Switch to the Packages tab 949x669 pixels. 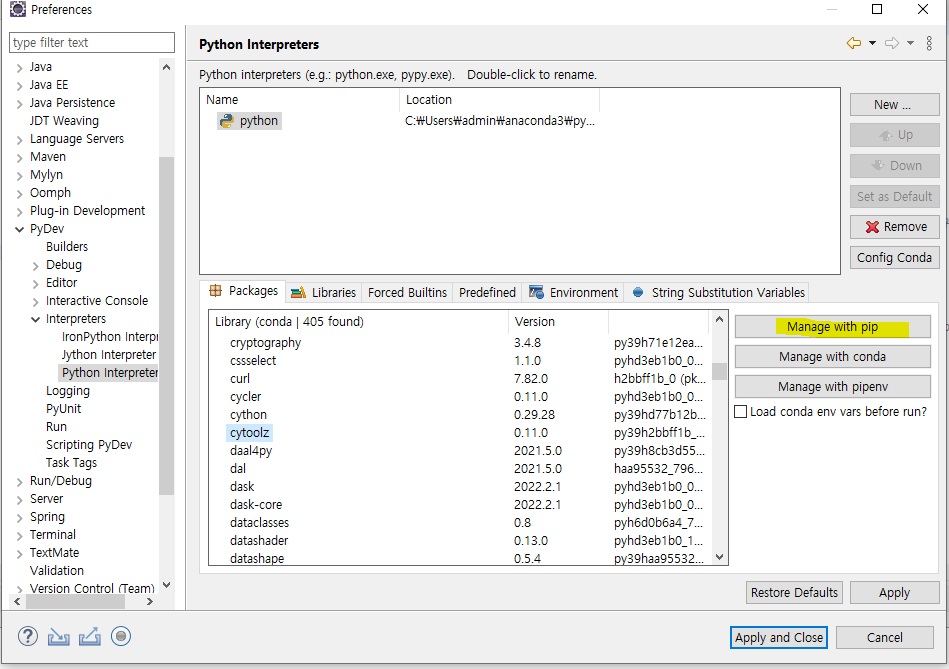tap(243, 291)
